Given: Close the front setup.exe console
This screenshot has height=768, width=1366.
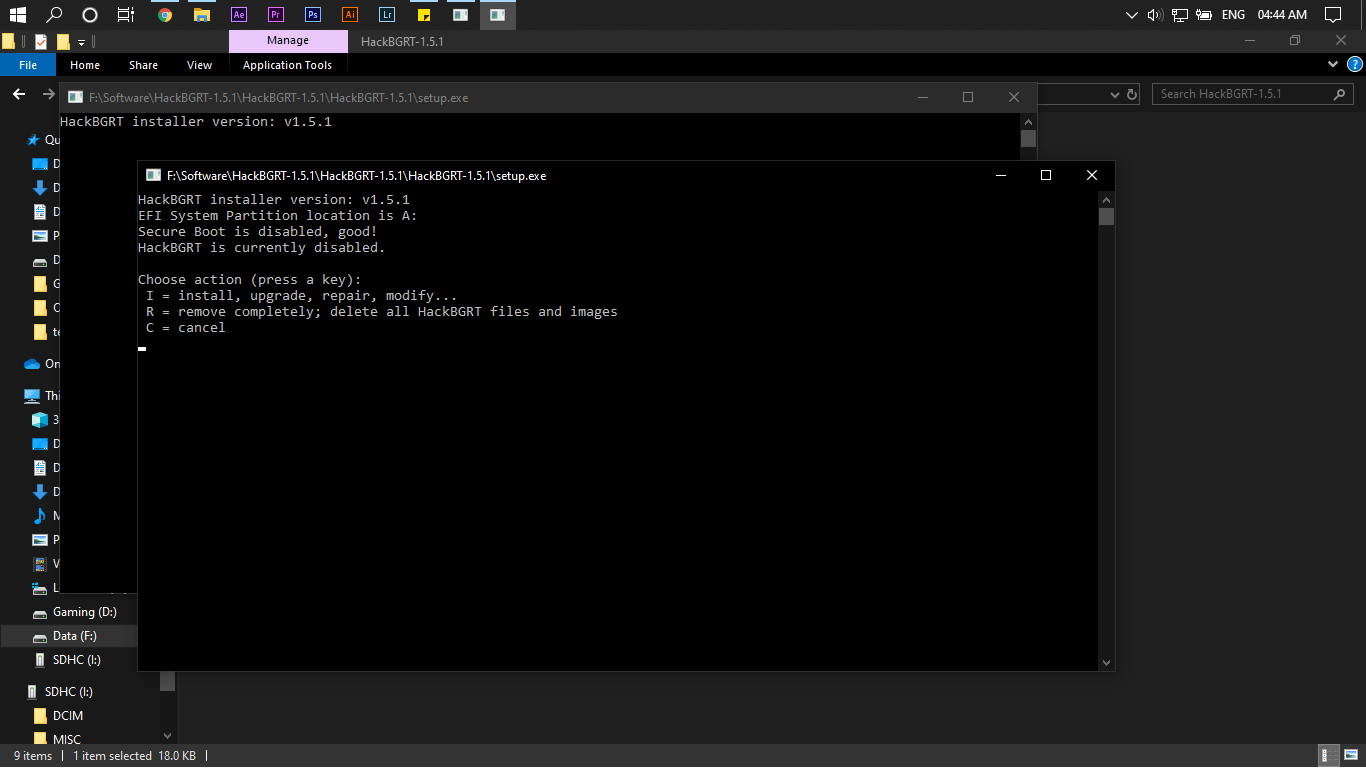Looking at the screenshot, I should tap(1092, 175).
